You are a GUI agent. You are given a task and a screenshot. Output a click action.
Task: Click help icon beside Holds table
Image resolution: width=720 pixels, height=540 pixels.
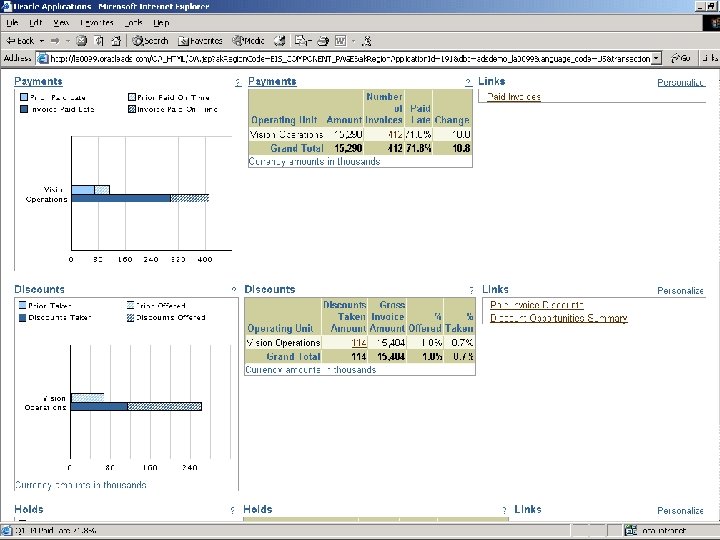[504, 510]
